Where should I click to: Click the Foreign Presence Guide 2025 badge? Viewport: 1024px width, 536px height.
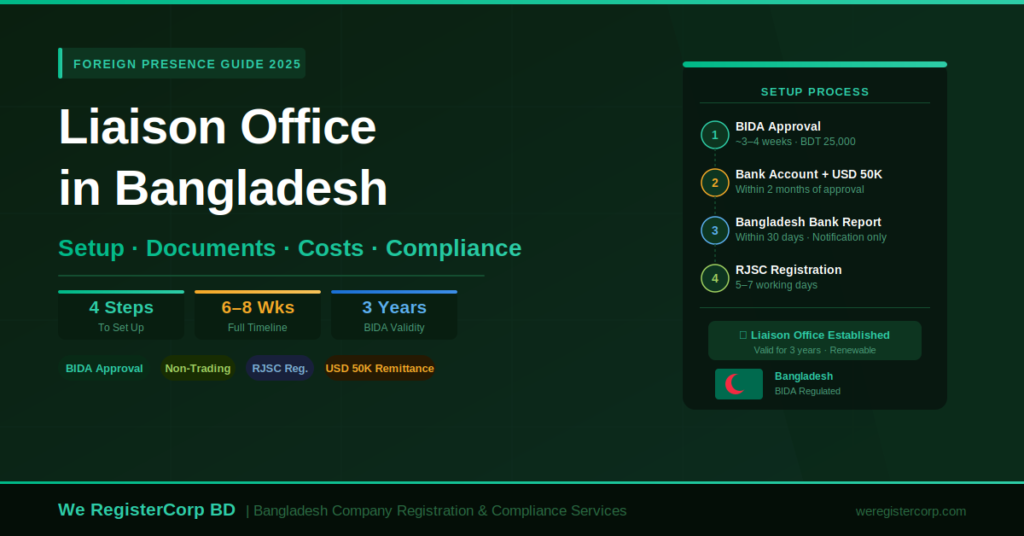(182, 63)
